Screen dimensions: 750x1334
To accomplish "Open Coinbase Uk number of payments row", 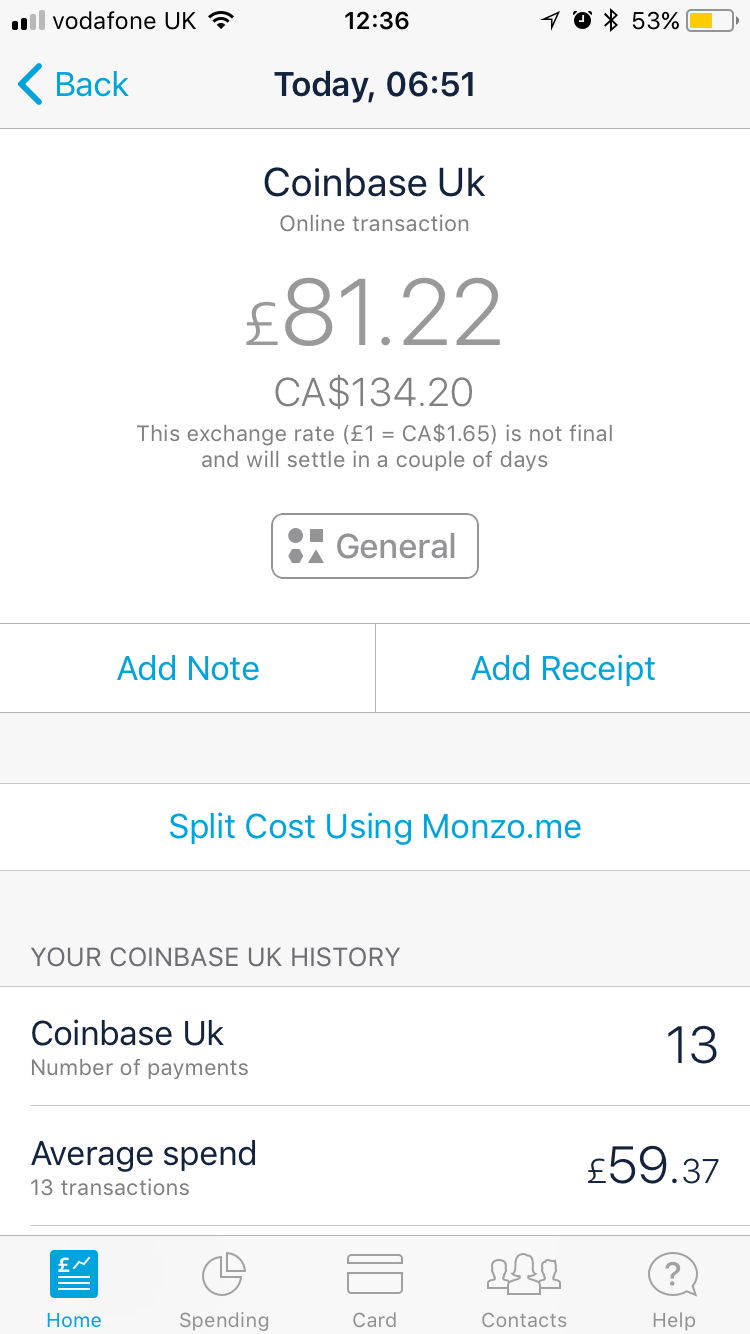I will click(x=375, y=1046).
